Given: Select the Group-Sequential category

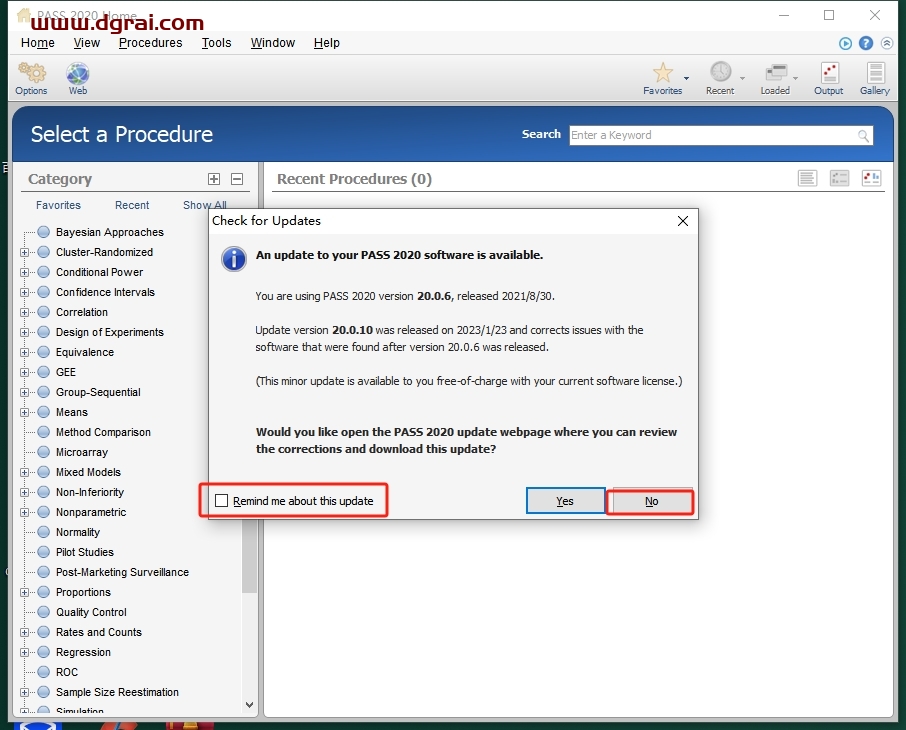Looking at the screenshot, I should [x=98, y=392].
